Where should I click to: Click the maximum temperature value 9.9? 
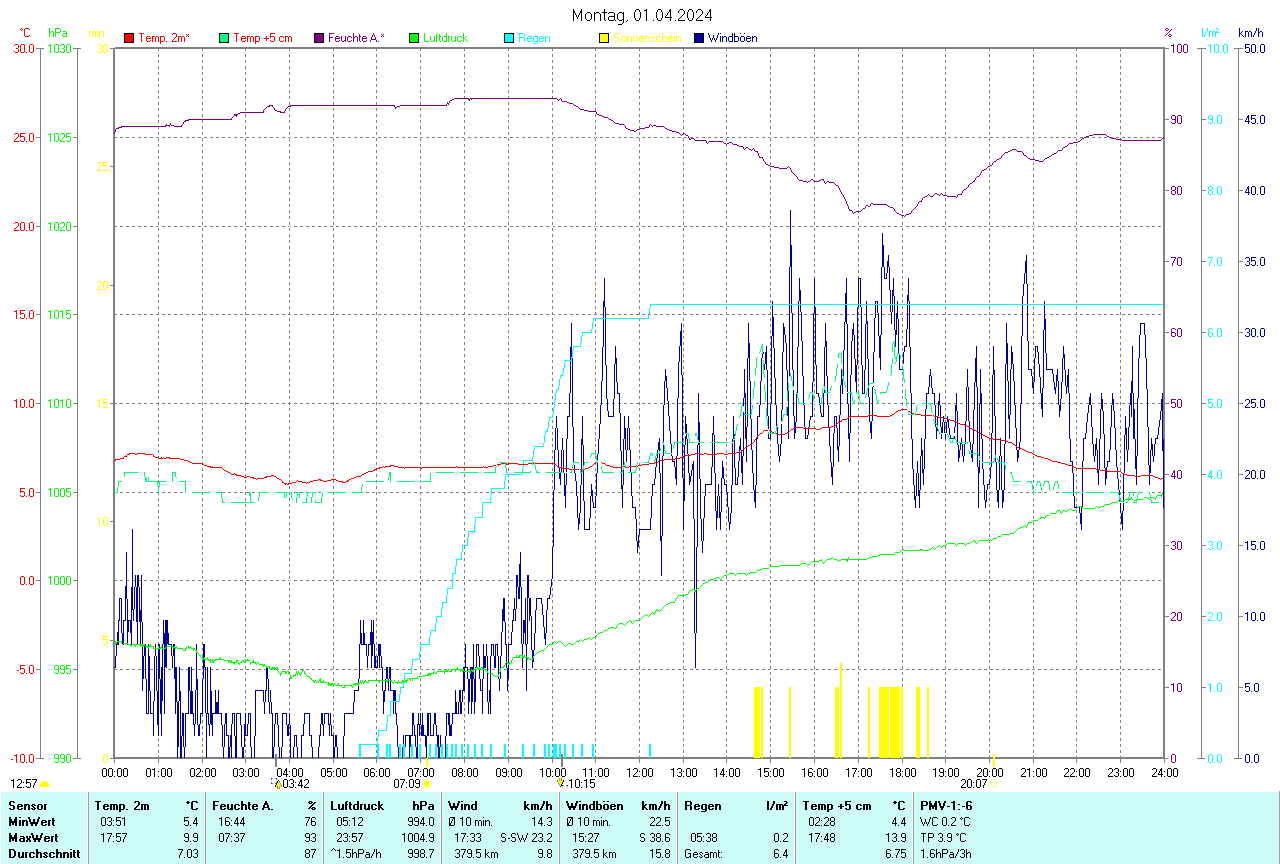[x=191, y=838]
